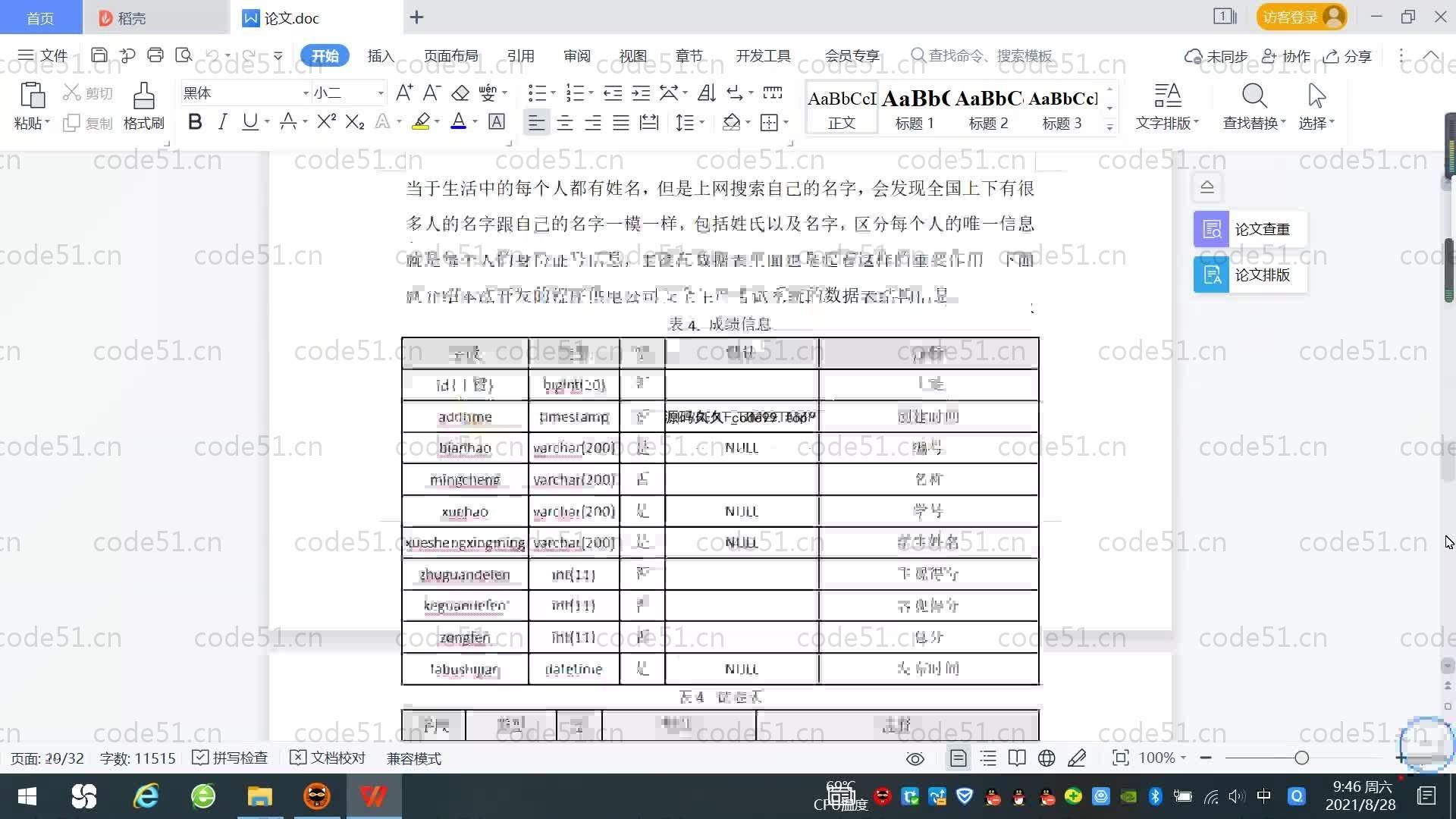
Task: Switch to Insert (插入) tab
Action: click(x=381, y=56)
